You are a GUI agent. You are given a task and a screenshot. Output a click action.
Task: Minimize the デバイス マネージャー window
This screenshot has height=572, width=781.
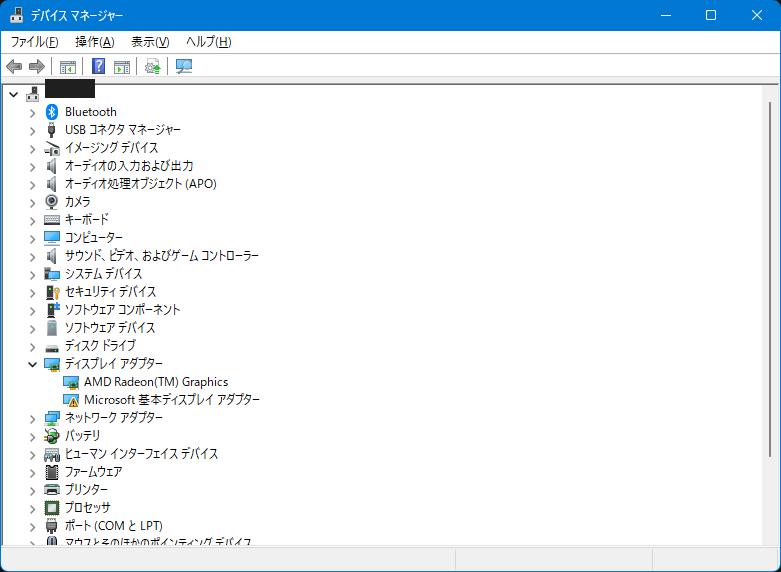(665, 15)
